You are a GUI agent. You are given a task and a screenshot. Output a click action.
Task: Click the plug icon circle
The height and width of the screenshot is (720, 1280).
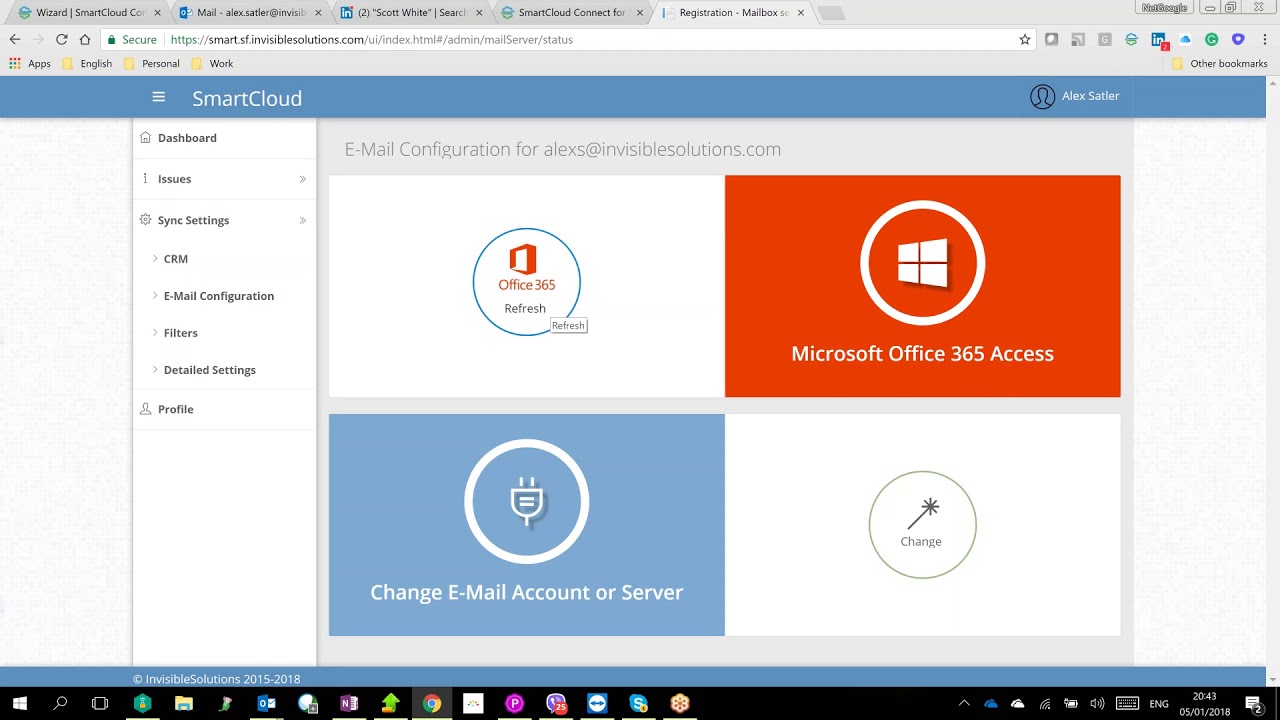tap(526, 501)
